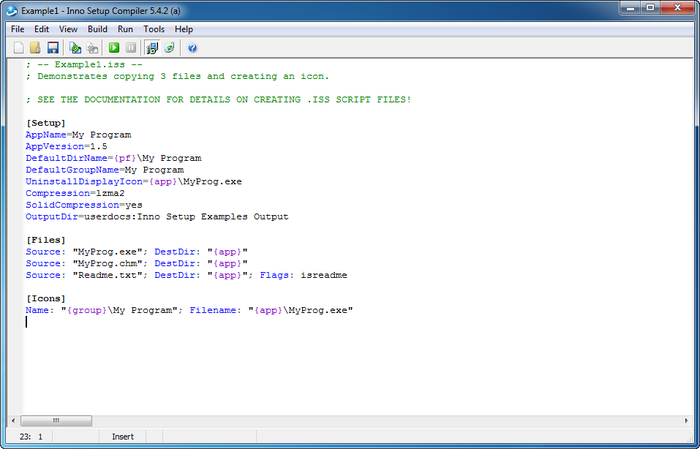Save the script with the floppy icon
The width and height of the screenshot is (700, 449).
point(51,47)
